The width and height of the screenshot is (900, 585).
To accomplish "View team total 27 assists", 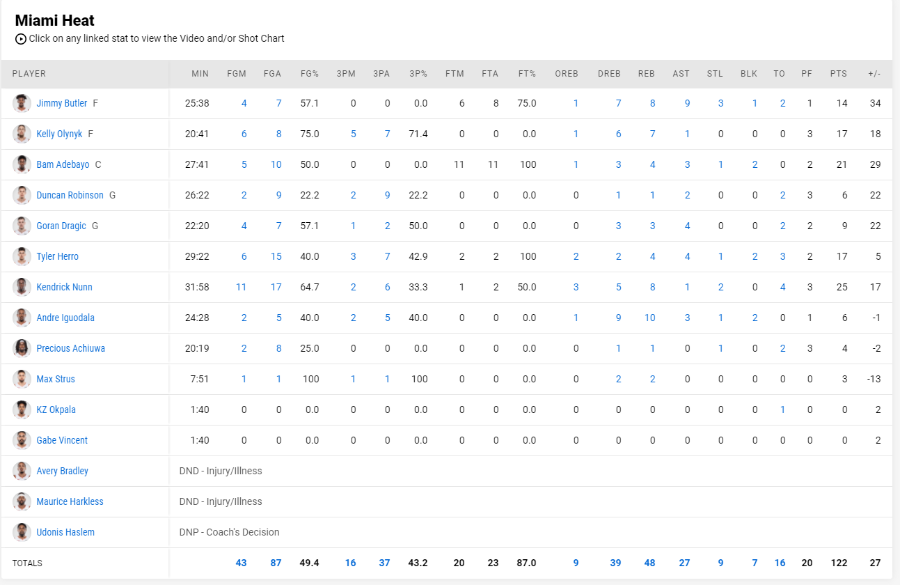I will [685, 563].
